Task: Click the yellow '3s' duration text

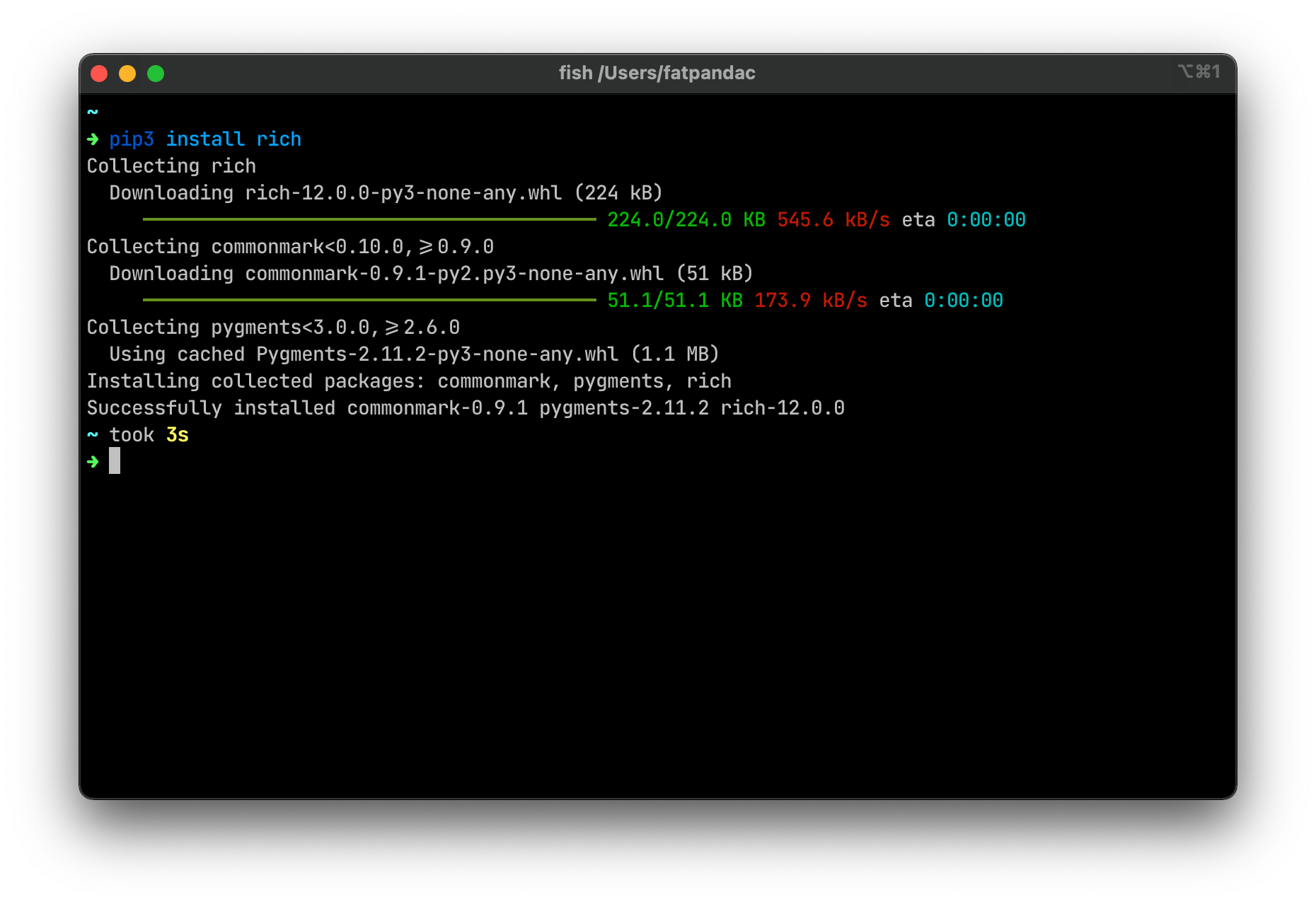Action: 177,434
